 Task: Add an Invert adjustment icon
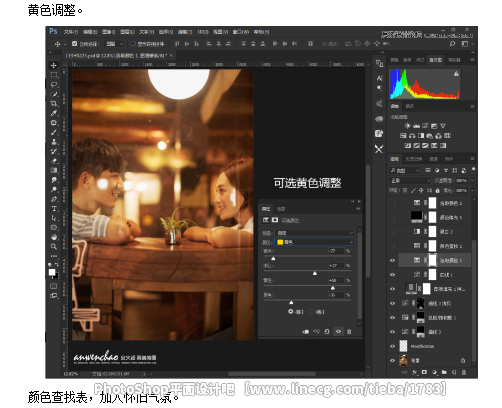[x=407, y=145]
